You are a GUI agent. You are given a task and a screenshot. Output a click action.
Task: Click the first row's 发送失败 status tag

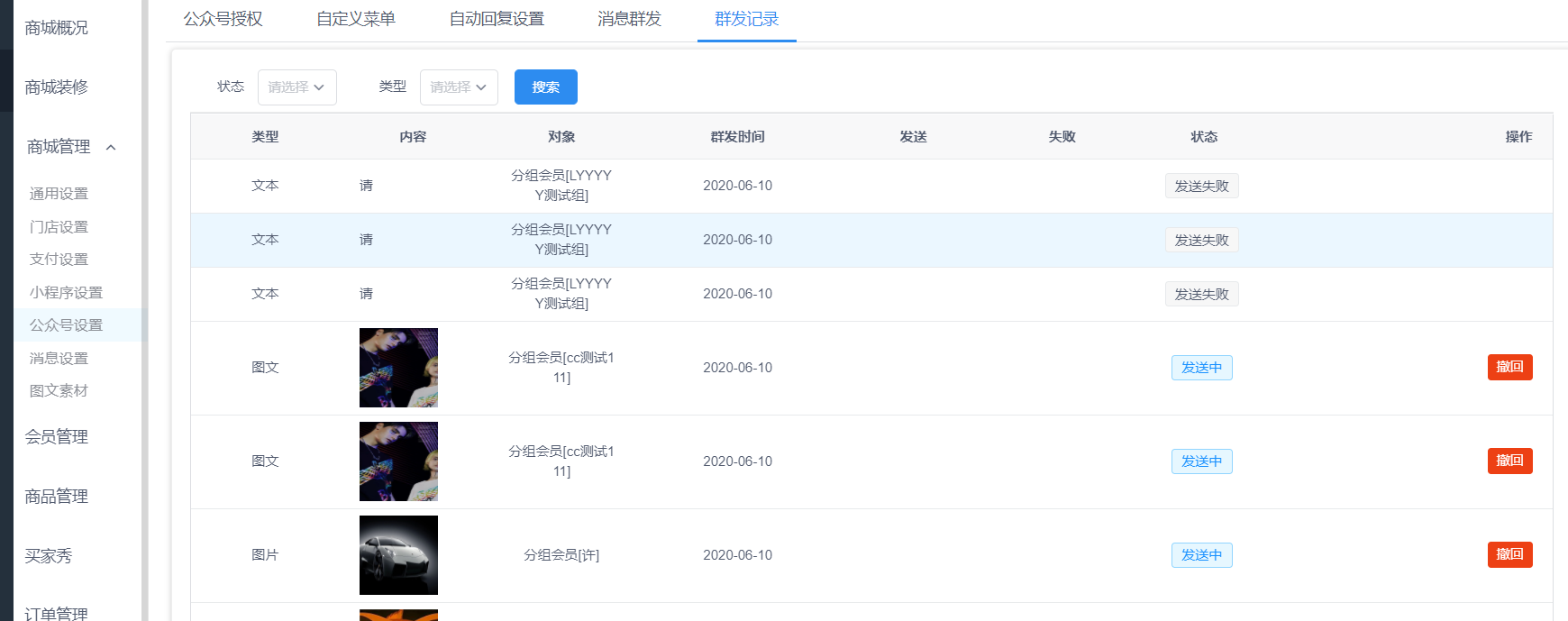point(1201,186)
